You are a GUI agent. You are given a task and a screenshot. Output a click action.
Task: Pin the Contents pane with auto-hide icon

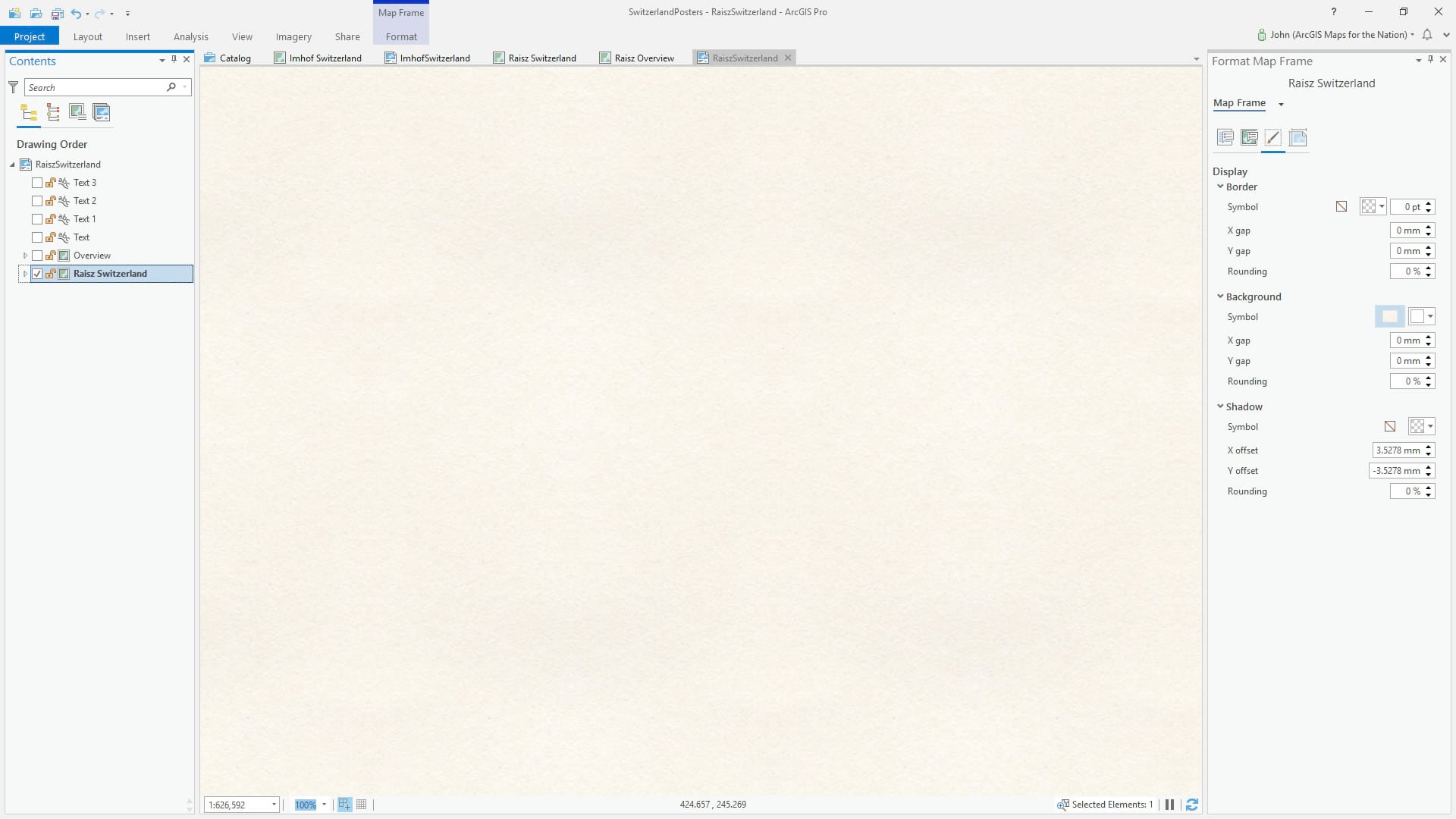tap(174, 59)
